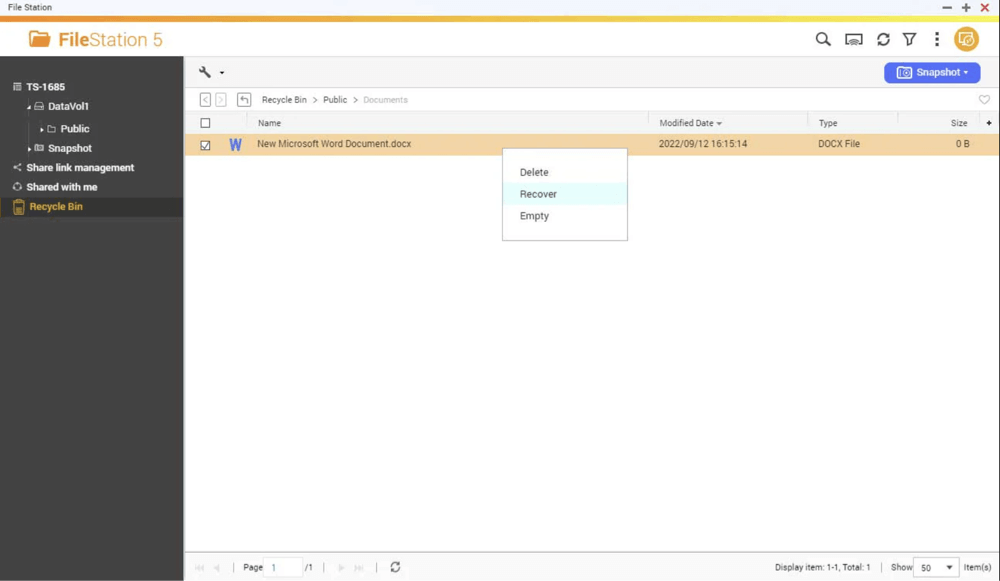Open the filter icon in the toolbar
Viewport: 1000px width, 581px height.
pyautogui.click(x=909, y=39)
